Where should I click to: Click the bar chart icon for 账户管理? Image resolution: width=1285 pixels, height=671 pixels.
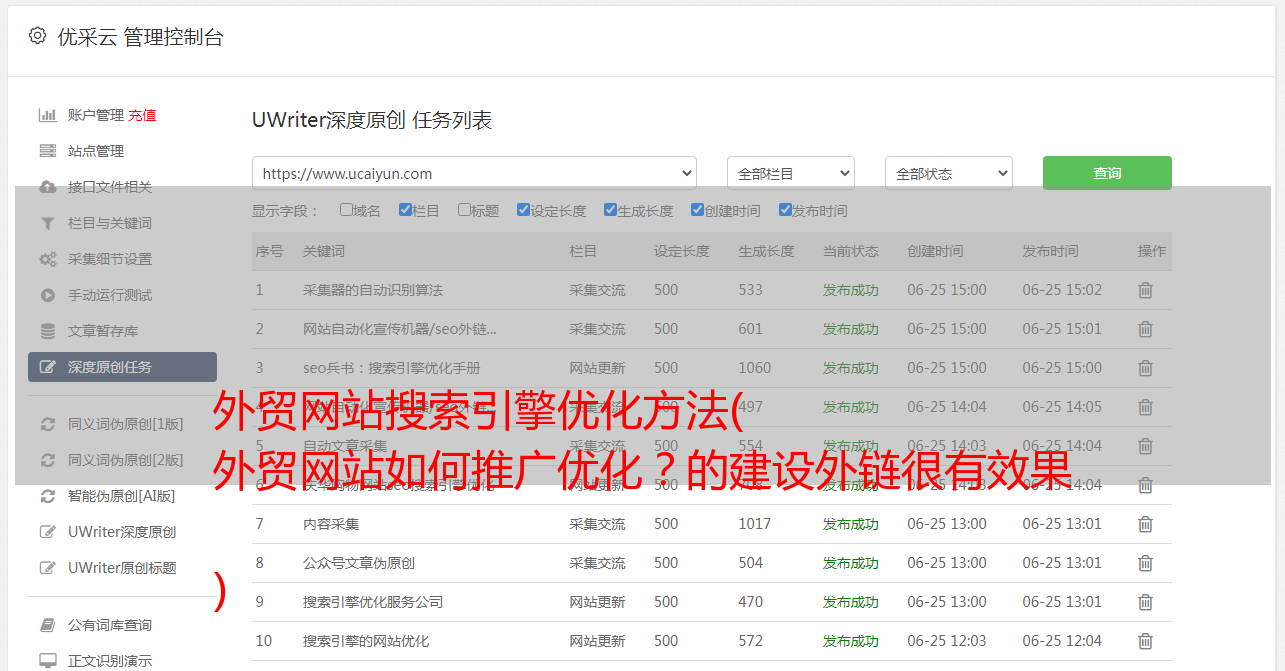click(x=47, y=115)
